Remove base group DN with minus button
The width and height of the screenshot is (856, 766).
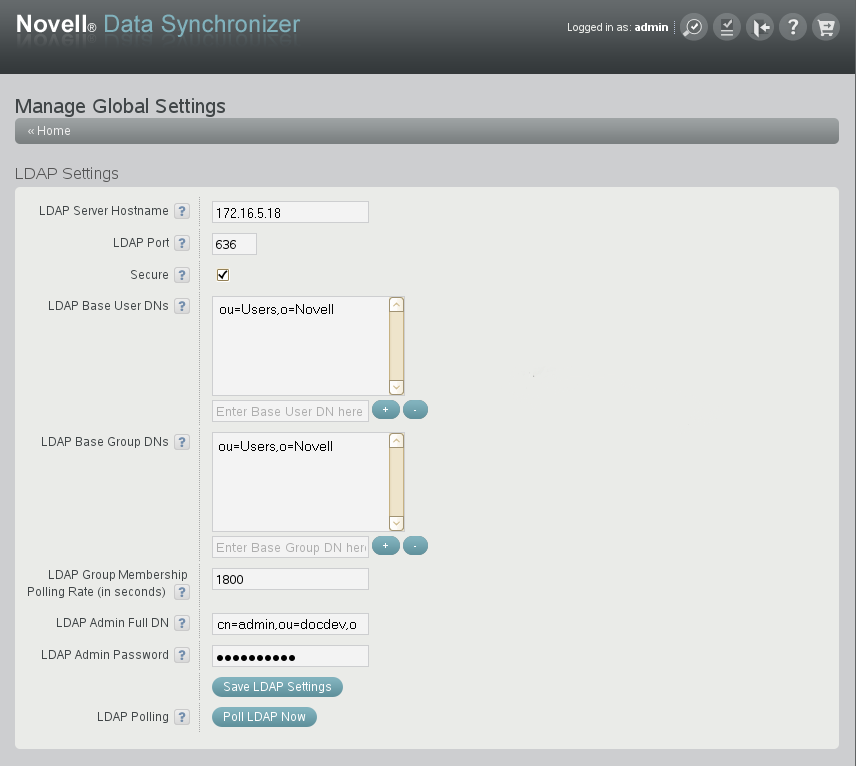pos(415,545)
